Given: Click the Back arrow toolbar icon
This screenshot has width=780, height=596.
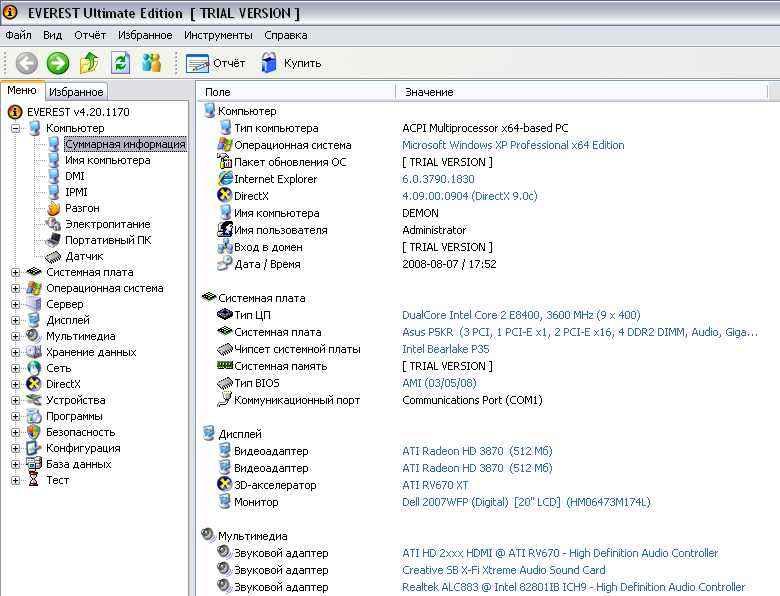Looking at the screenshot, I should 26,63.
